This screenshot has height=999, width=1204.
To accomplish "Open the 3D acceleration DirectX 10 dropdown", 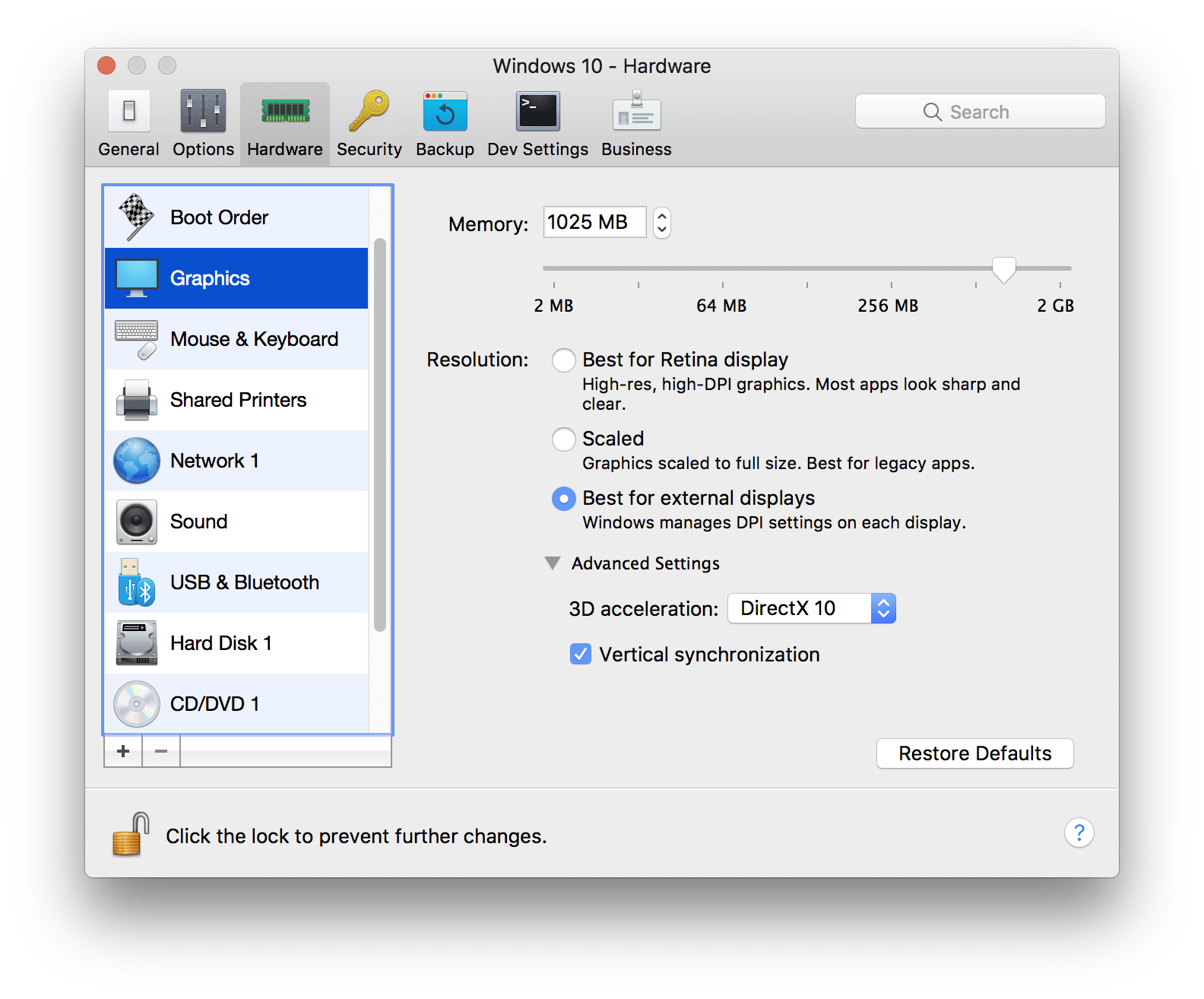I will pos(812,608).
